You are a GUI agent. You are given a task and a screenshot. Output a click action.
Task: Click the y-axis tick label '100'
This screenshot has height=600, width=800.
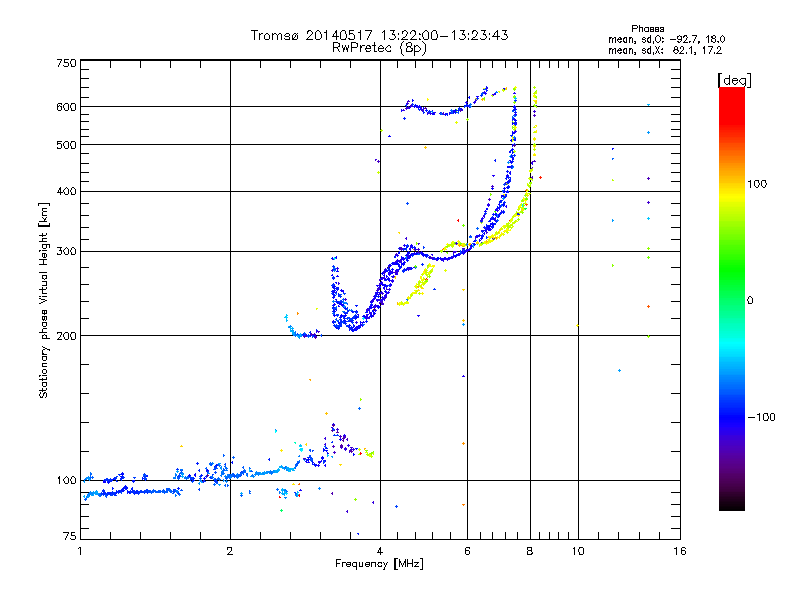point(66,481)
